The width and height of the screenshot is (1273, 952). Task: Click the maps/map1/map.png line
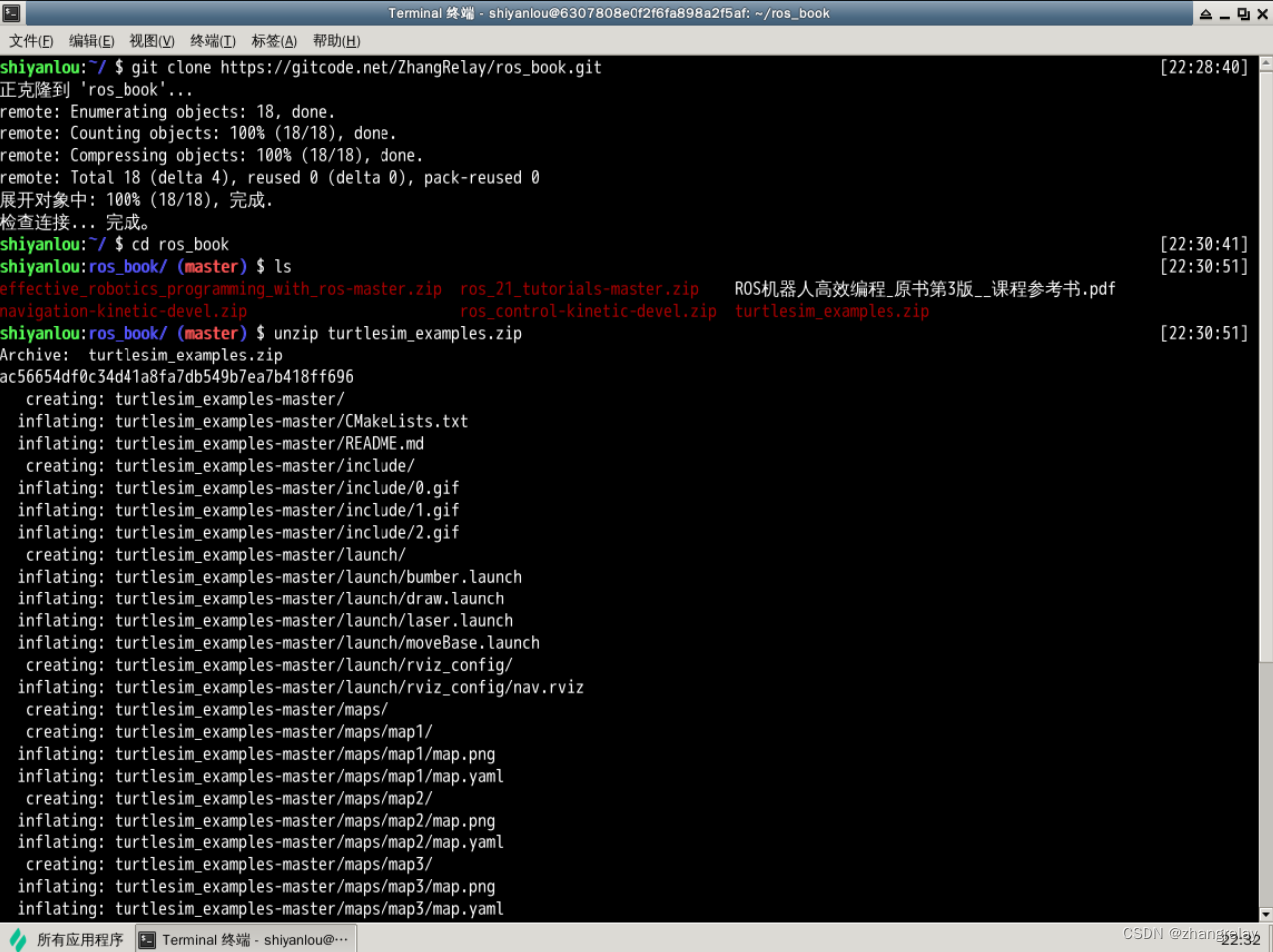[x=256, y=754]
